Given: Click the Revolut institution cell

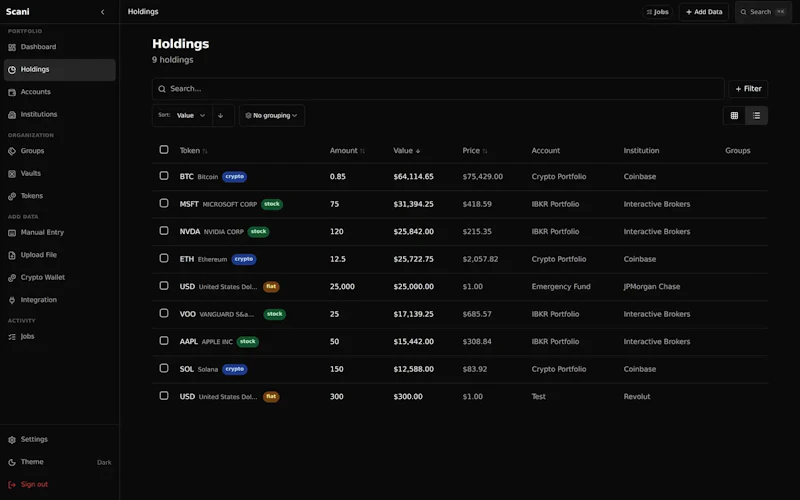Looking at the screenshot, I should (637, 397).
